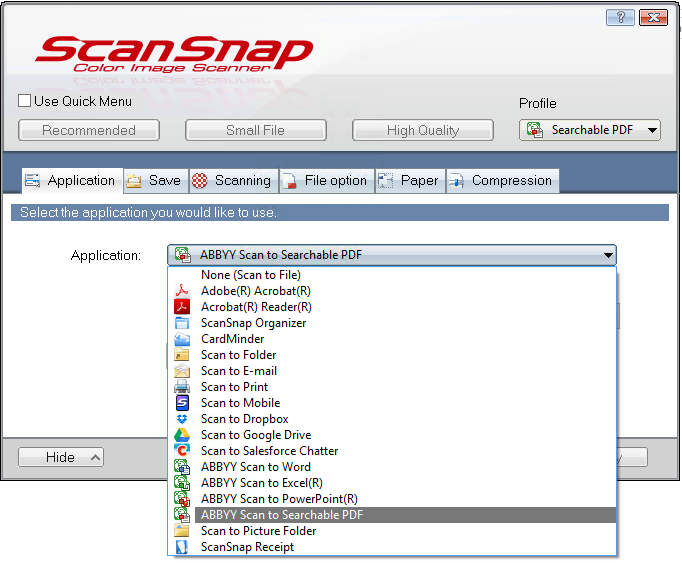
Task: Click the Scan to Mobile icon
Action: (182, 403)
